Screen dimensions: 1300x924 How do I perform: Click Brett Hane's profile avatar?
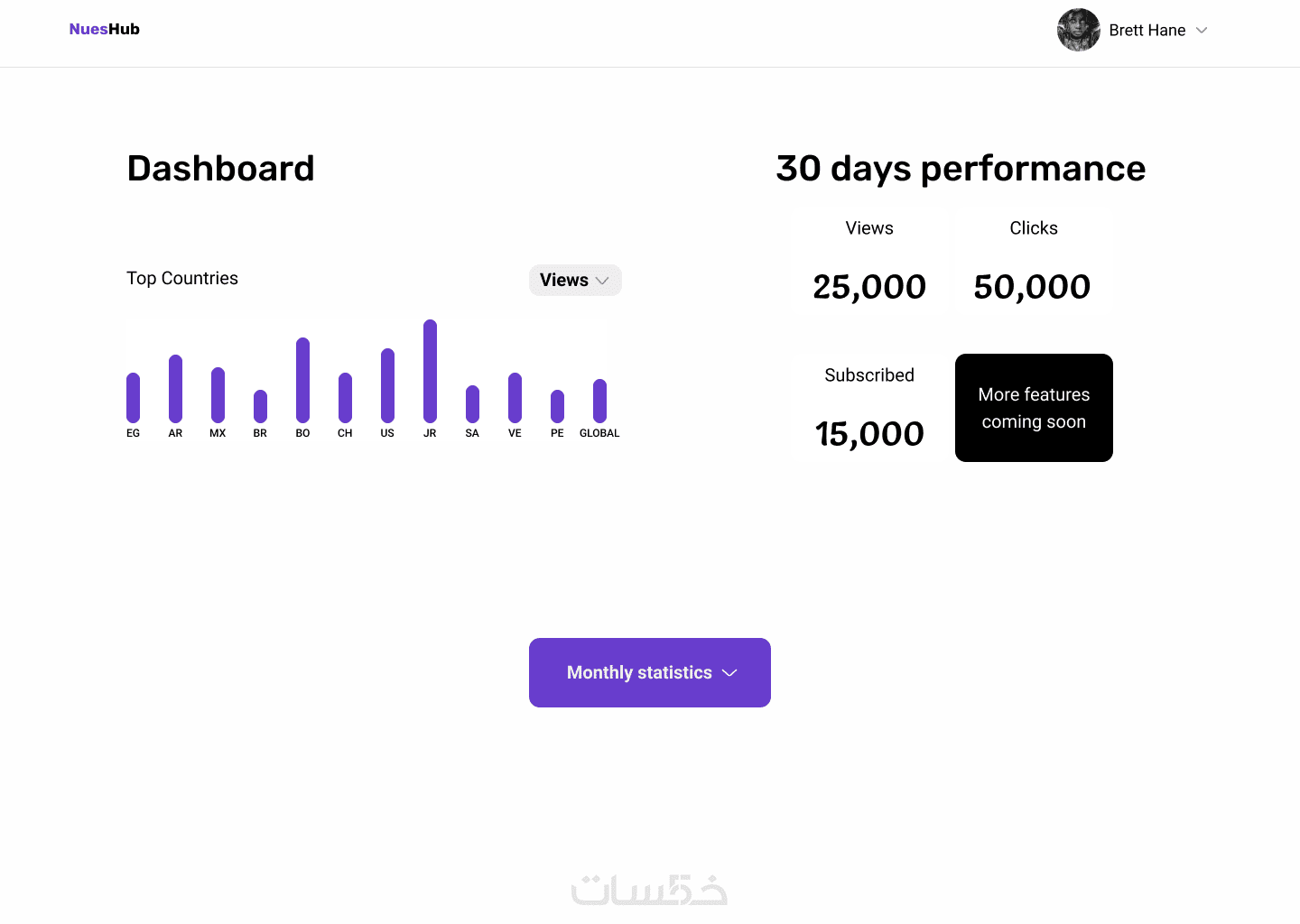coord(1078,30)
